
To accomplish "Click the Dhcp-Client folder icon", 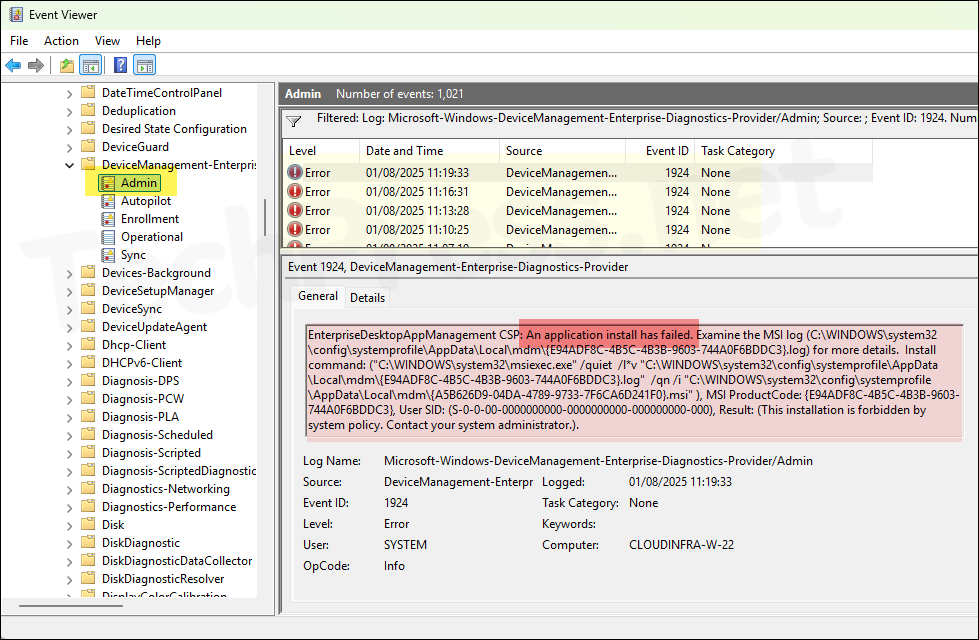I will (89, 345).
